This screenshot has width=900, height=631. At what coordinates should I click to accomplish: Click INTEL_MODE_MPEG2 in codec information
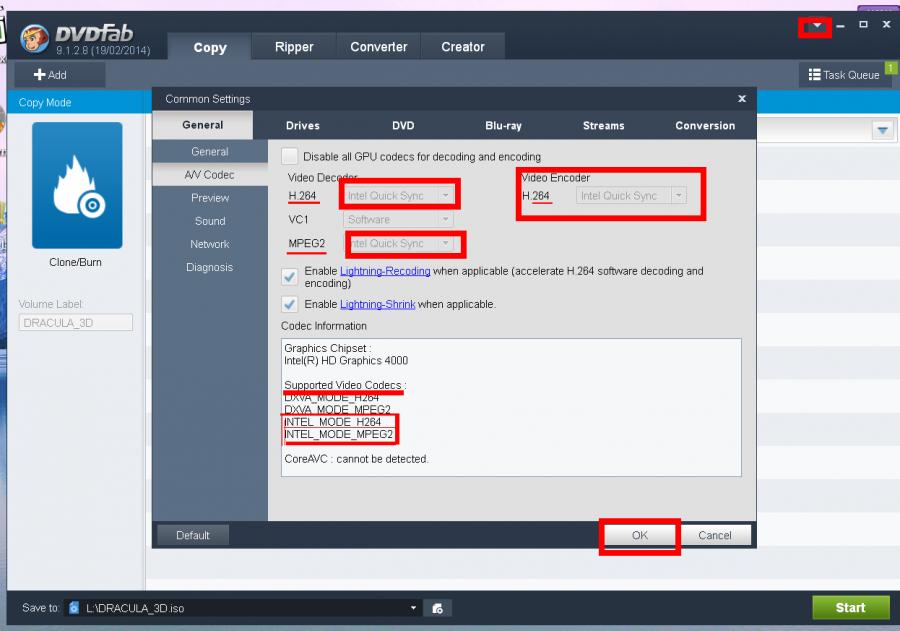click(x=339, y=435)
